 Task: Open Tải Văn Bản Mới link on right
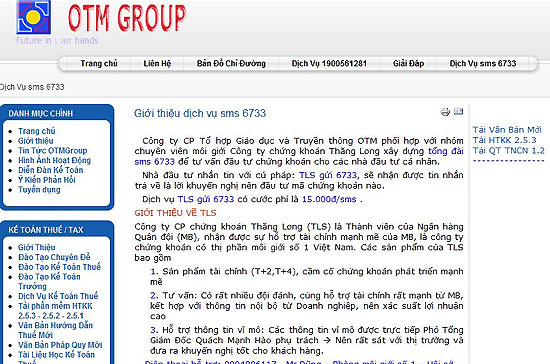tap(507, 130)
